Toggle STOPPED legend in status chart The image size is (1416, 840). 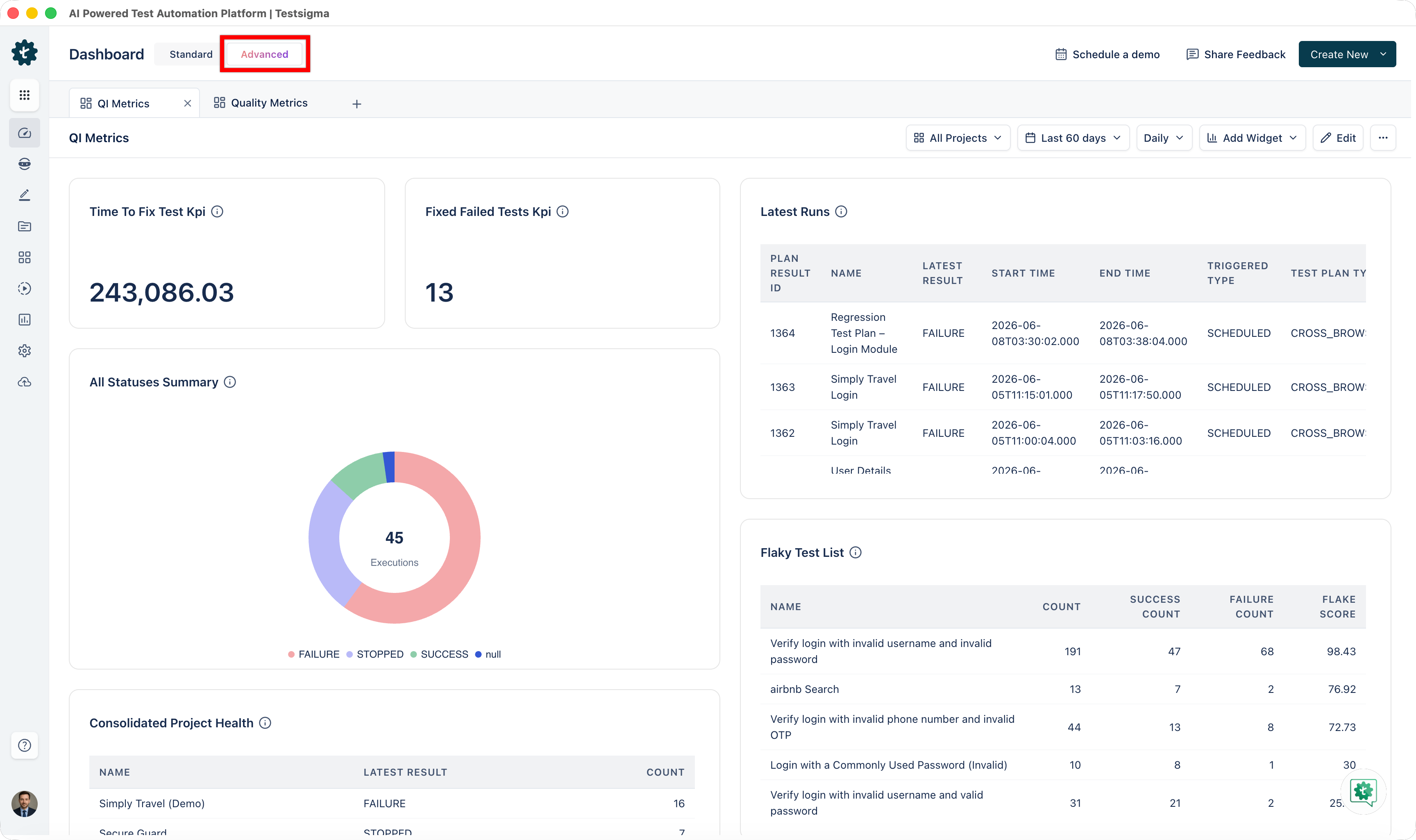point(374,654)
